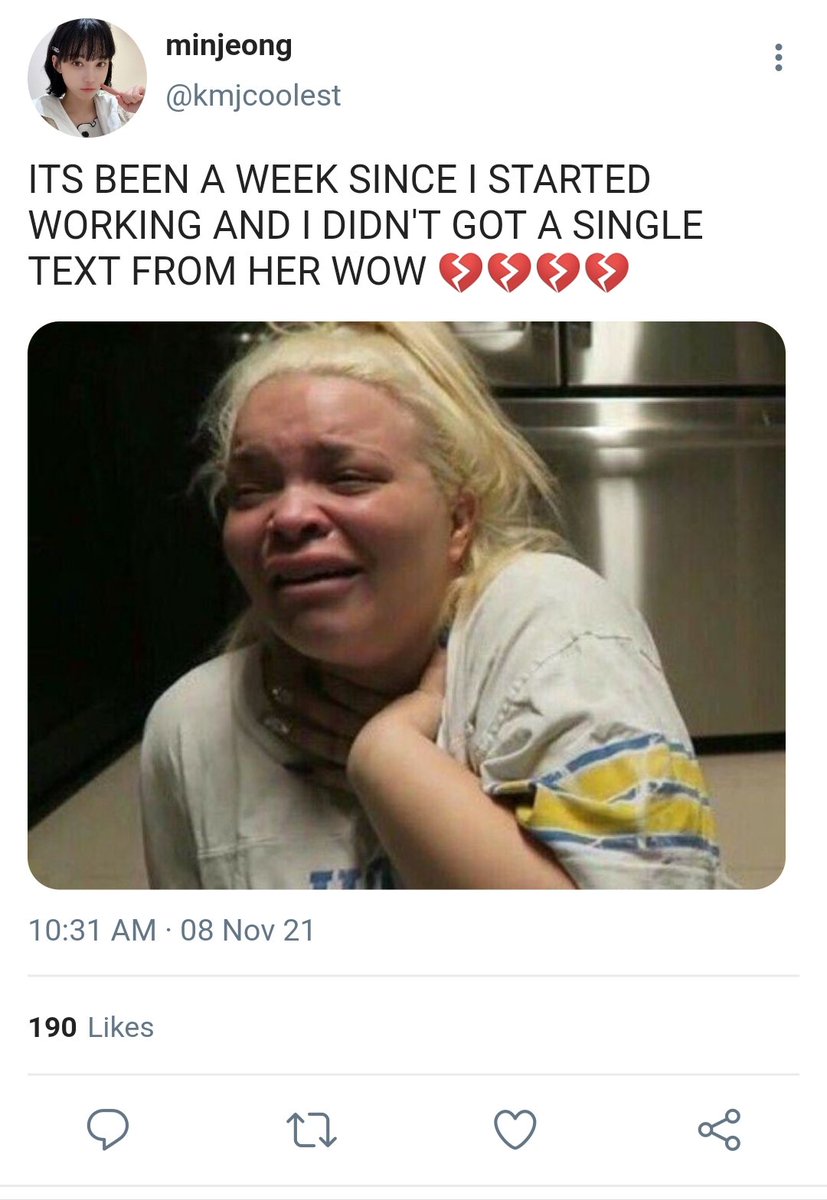827x1200 pixels.
Task: Click the last broken heart emoji
Action: click(x=607, y=271)
